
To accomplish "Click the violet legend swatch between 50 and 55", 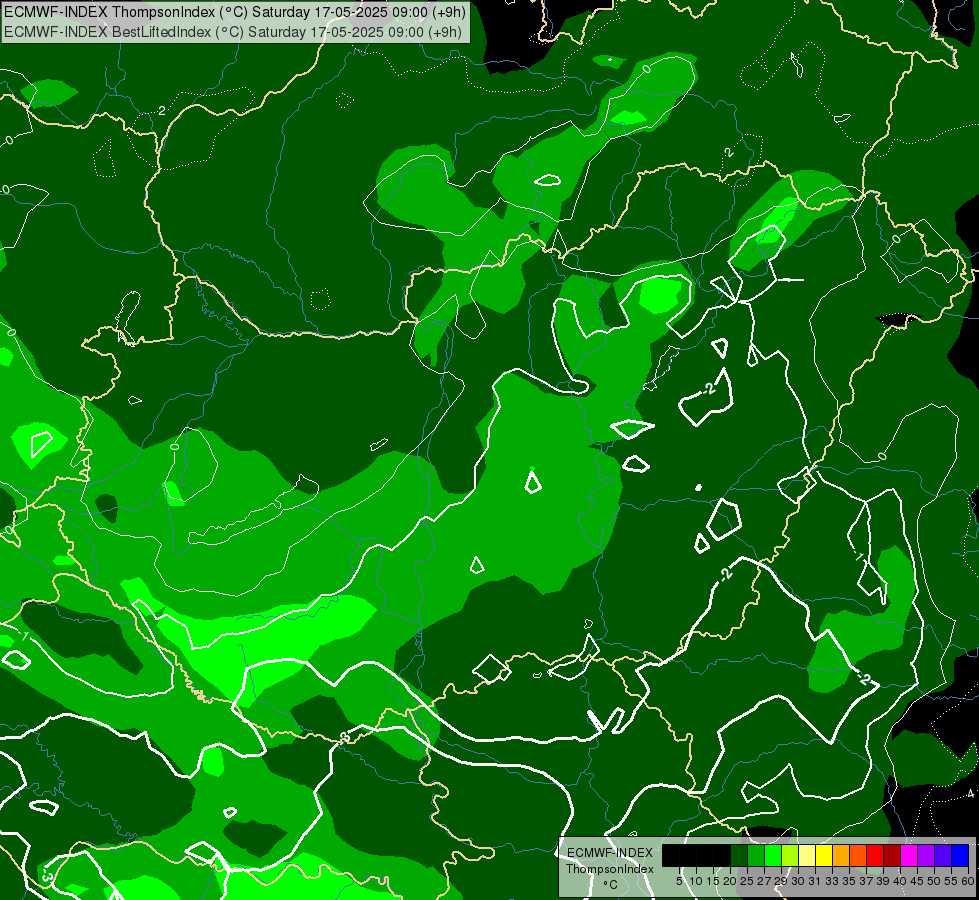I will click(x=943, y=855).
